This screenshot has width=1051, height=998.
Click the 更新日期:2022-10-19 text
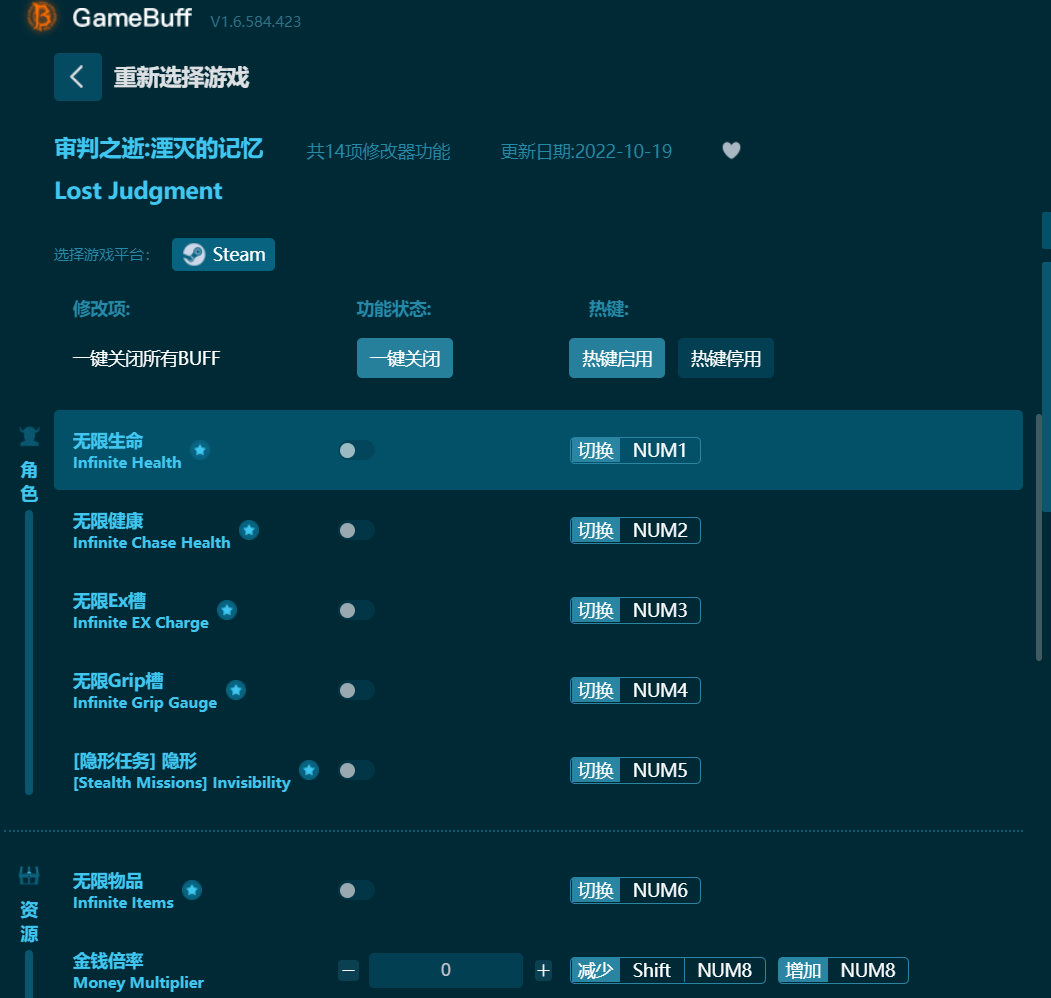(x=586, y=151)
